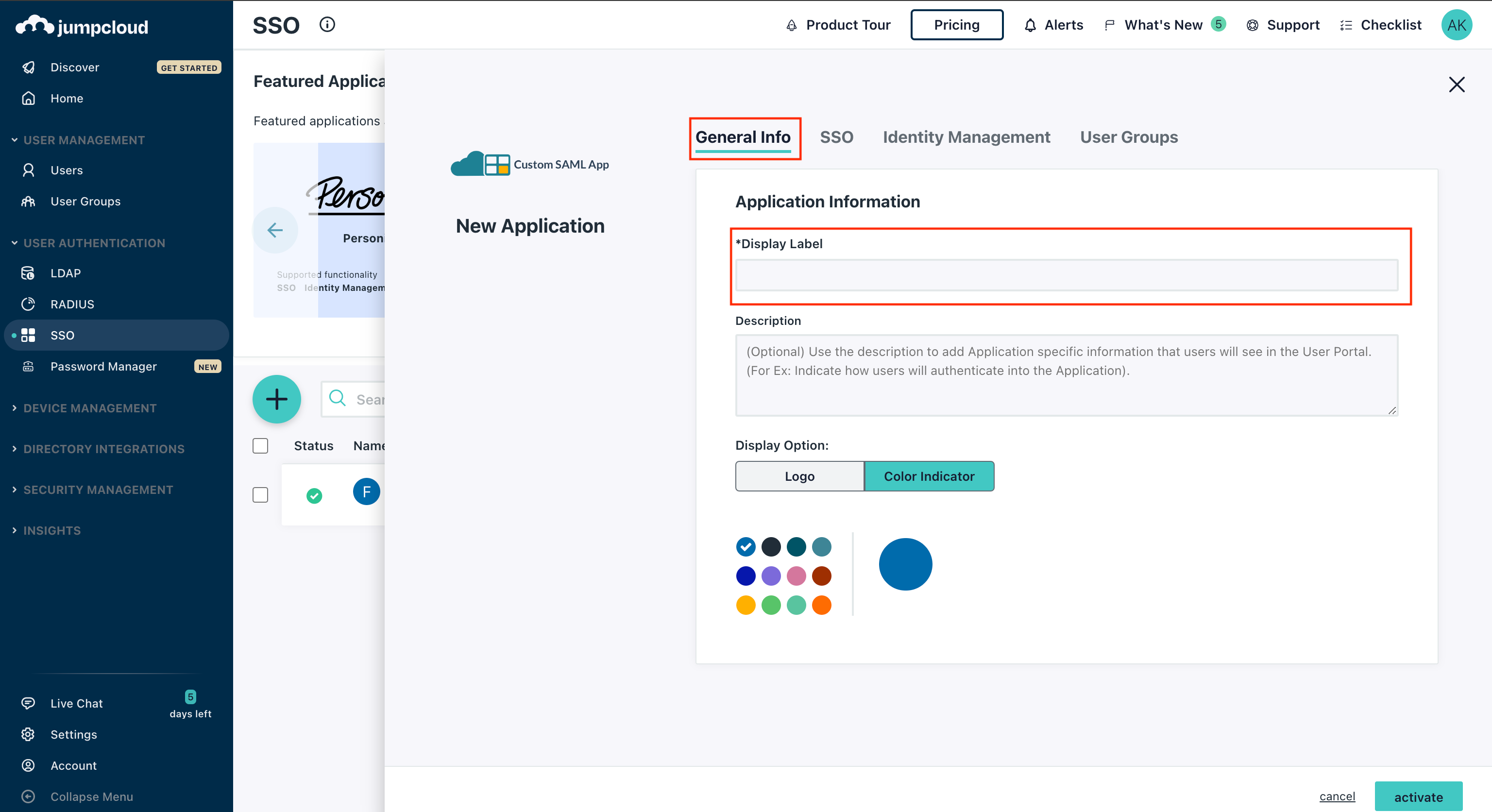Click the Alerts bell icon
The width and height of the screenshot is (1492, 812).
pyautogui.click(x=1032, y=25)
